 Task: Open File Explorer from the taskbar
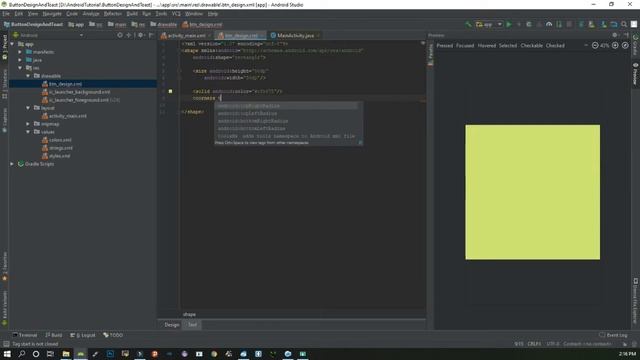[x=66, y=354]
